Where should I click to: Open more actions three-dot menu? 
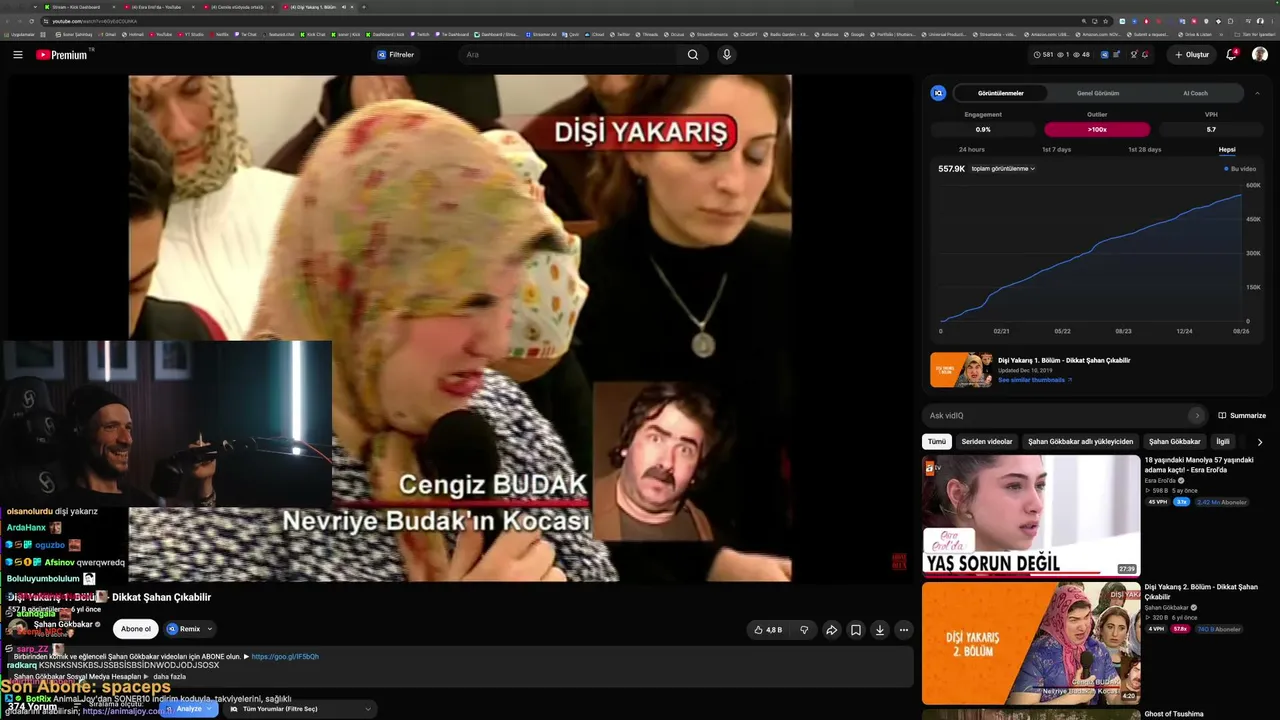(x=904, y=630)
